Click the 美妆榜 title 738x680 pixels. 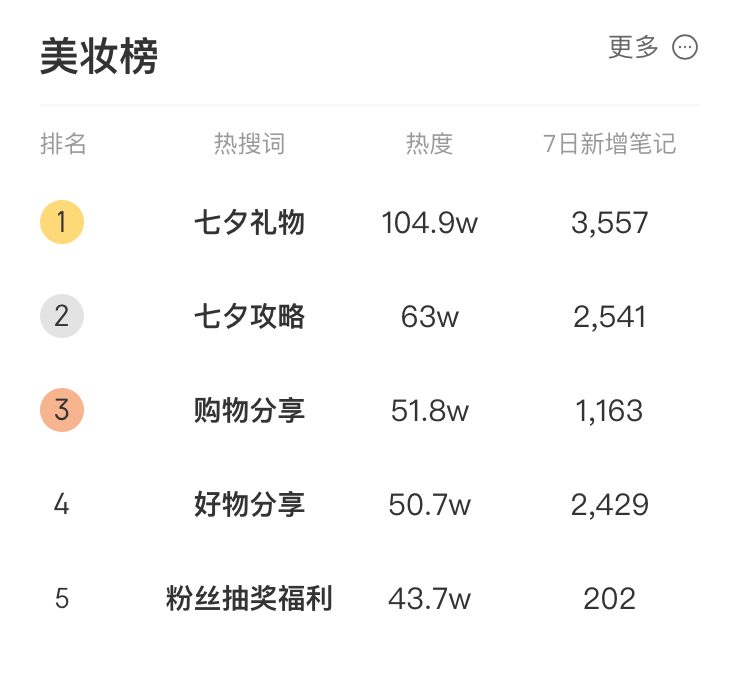pyautogui.click(x=99, y=56)
